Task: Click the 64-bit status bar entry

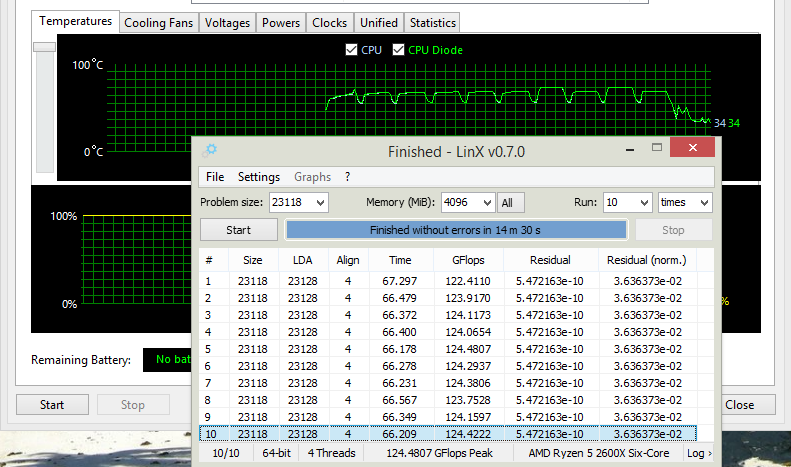Action: point(276,453)
